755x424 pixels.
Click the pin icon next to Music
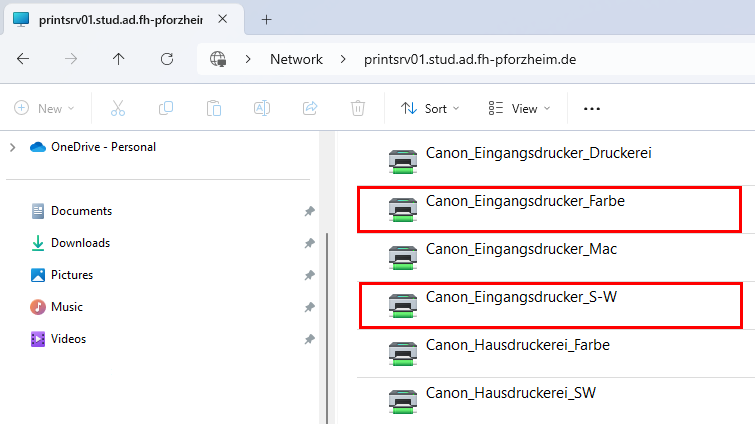click(x=310, y=308)
